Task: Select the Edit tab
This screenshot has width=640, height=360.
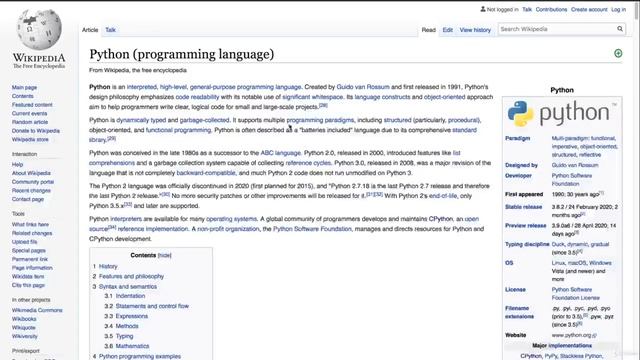Action: [x=448, y=30]
